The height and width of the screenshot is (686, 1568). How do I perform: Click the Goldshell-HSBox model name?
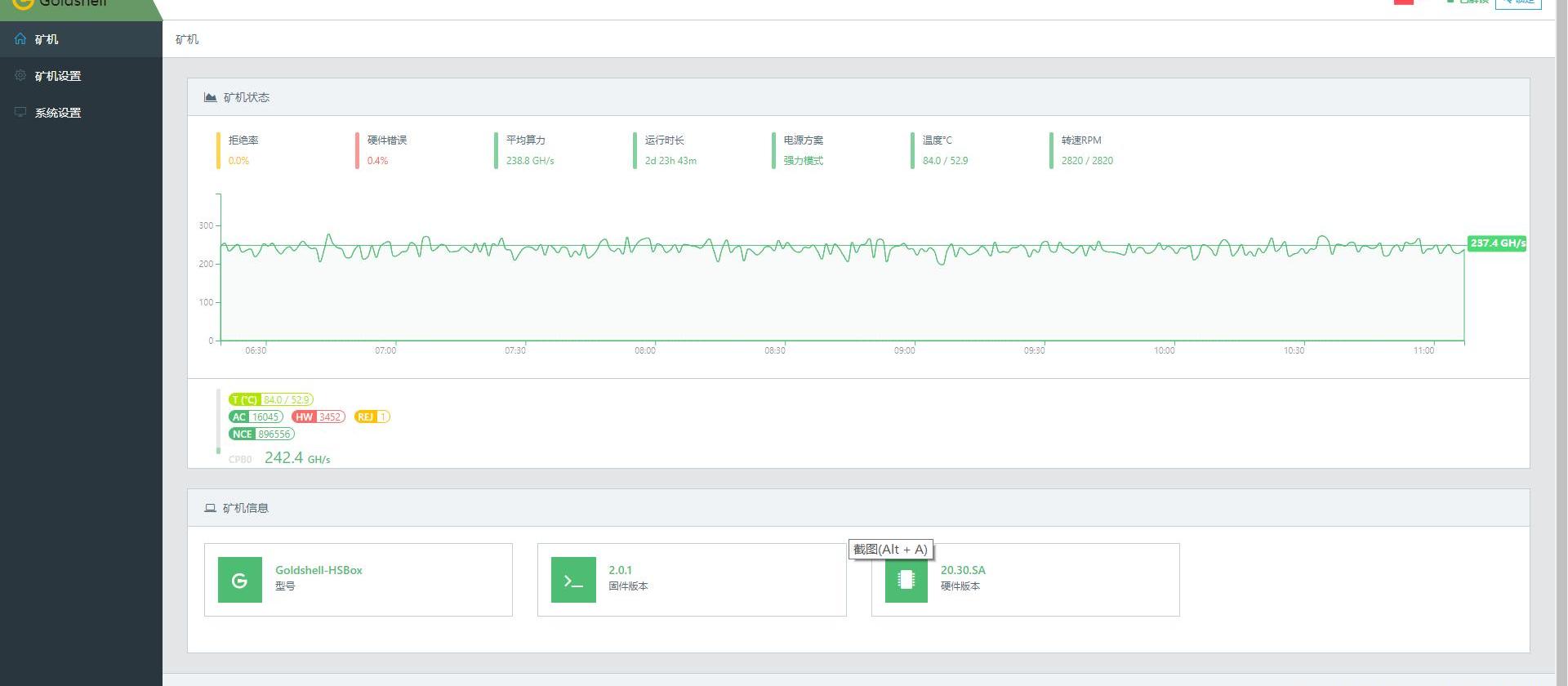(318, 570)
